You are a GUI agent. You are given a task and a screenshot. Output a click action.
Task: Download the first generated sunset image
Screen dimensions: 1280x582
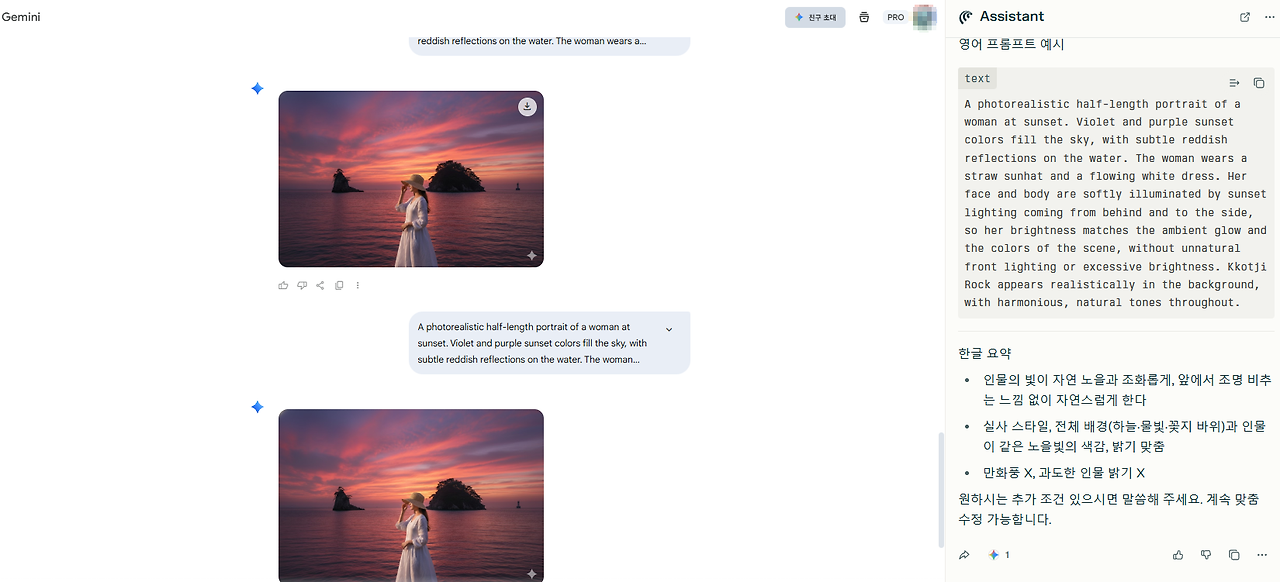(527, 107)
